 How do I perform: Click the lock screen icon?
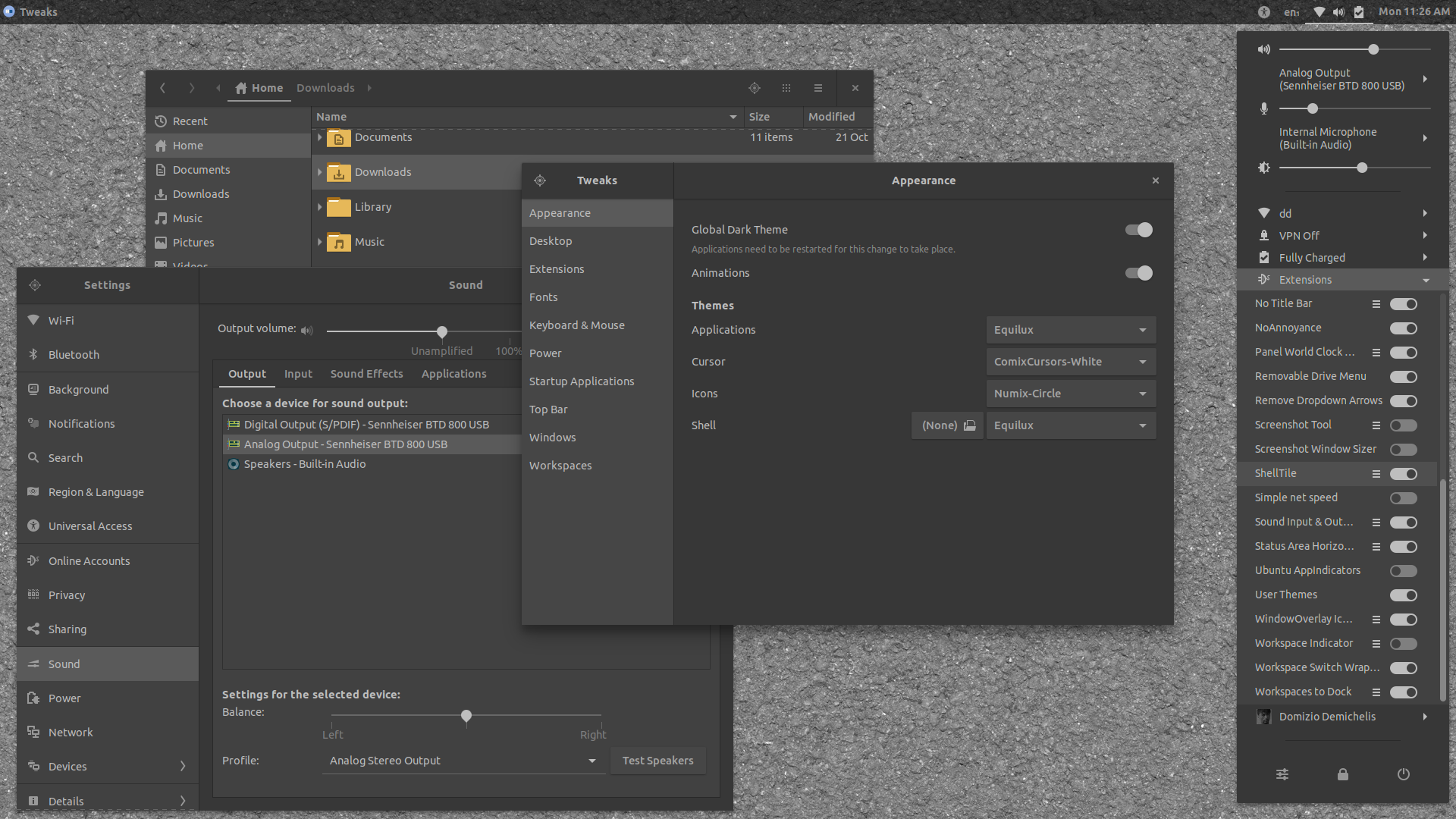(1342, 774)
